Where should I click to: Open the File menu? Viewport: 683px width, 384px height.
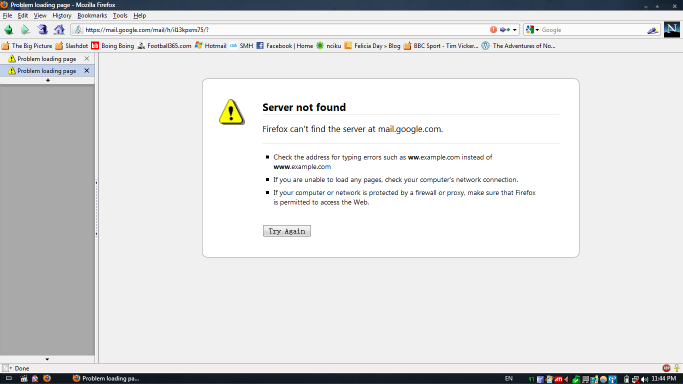tap(7, 15)
